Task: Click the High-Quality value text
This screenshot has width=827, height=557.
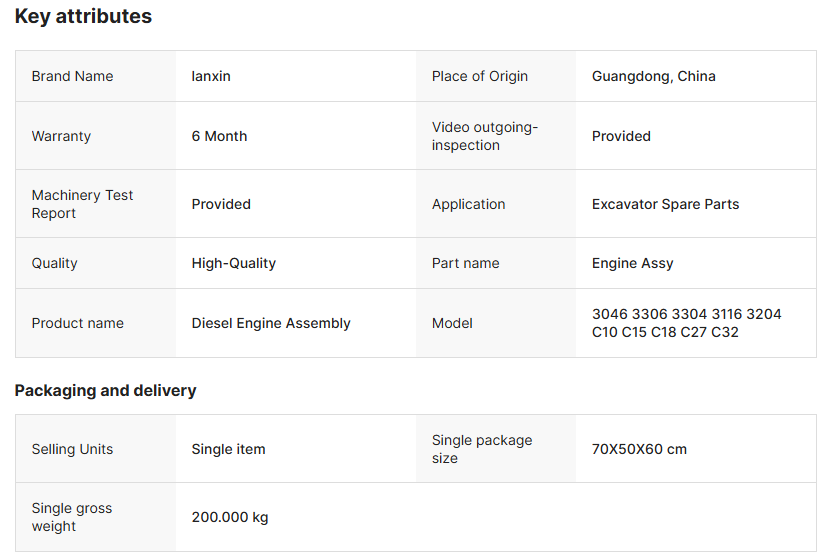Action: (233, 263)
